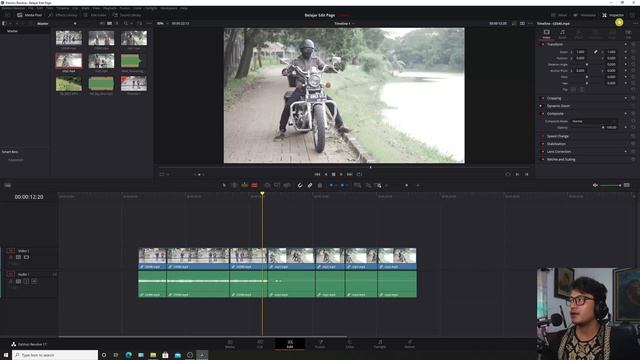This screenshot has height=360, width=640.
Task: Select the Selection Mode arrow tool
Action: tap(224, 185)
